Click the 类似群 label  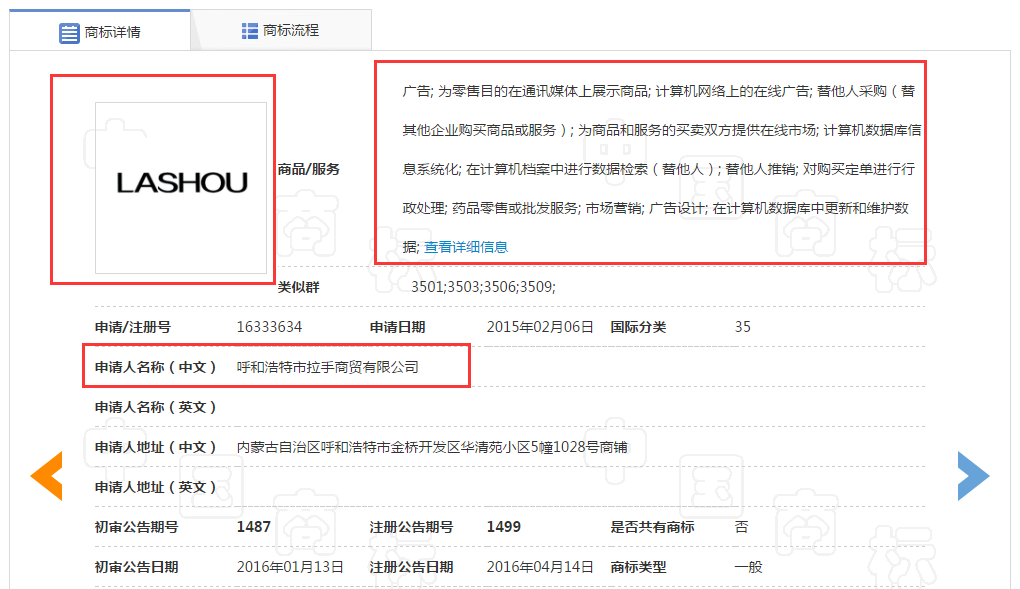tap(299, 287)
